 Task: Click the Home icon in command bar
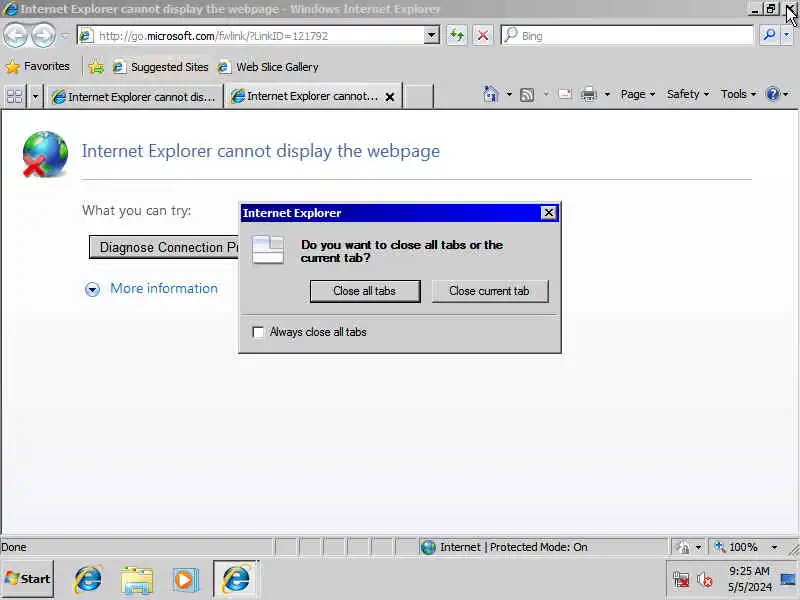[x=490, y=94]
